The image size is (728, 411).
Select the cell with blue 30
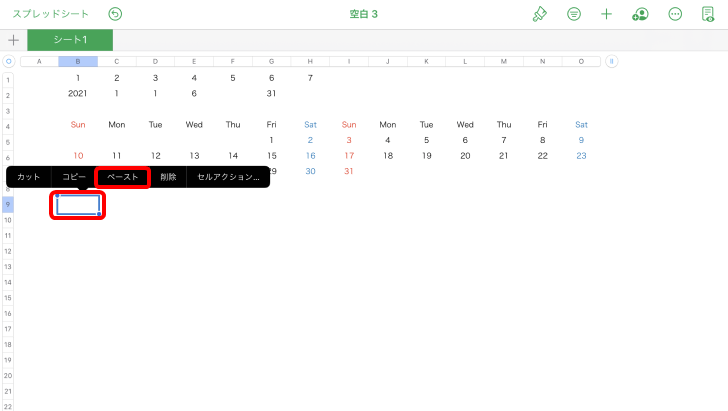310,171
